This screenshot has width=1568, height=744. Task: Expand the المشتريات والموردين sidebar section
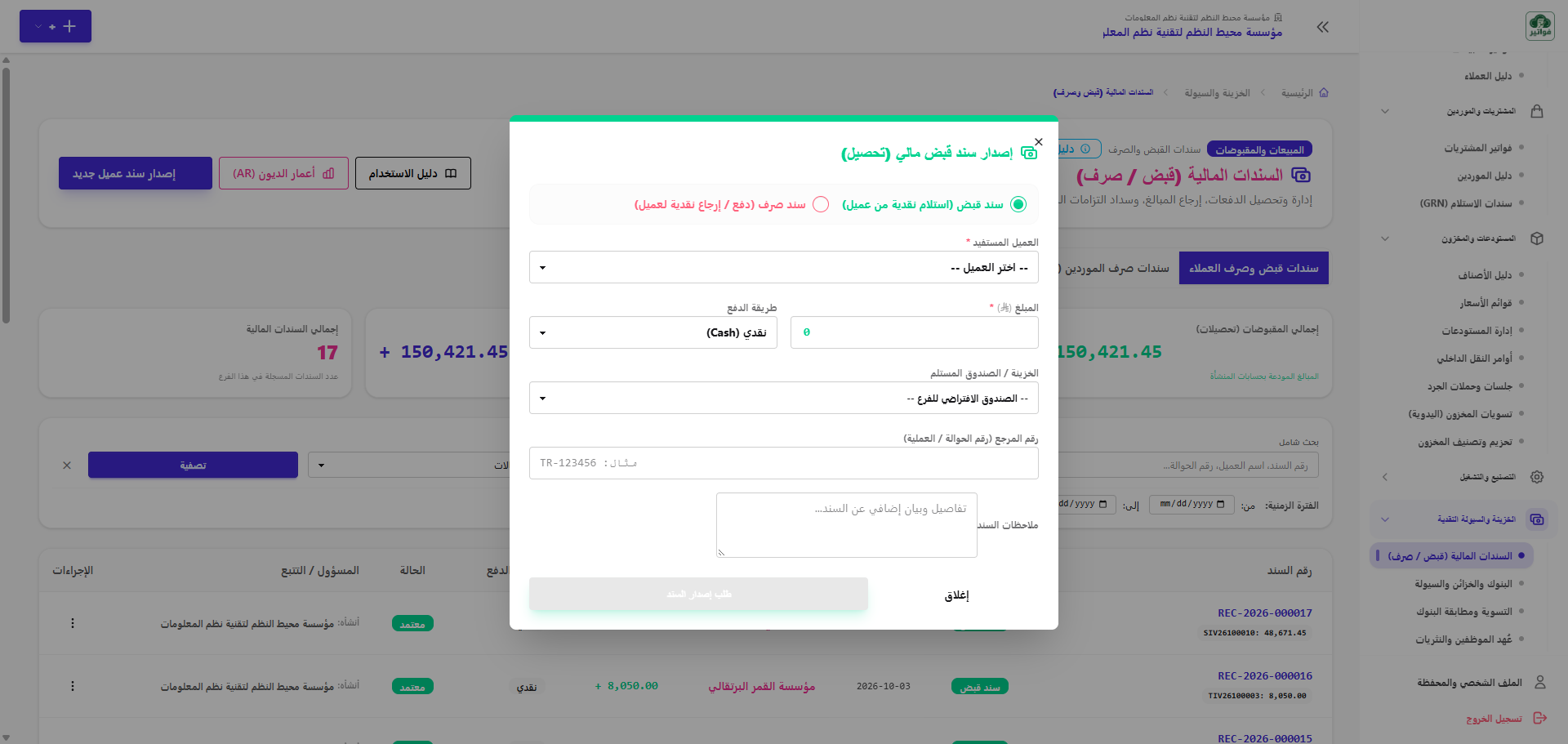[1385, 111]
